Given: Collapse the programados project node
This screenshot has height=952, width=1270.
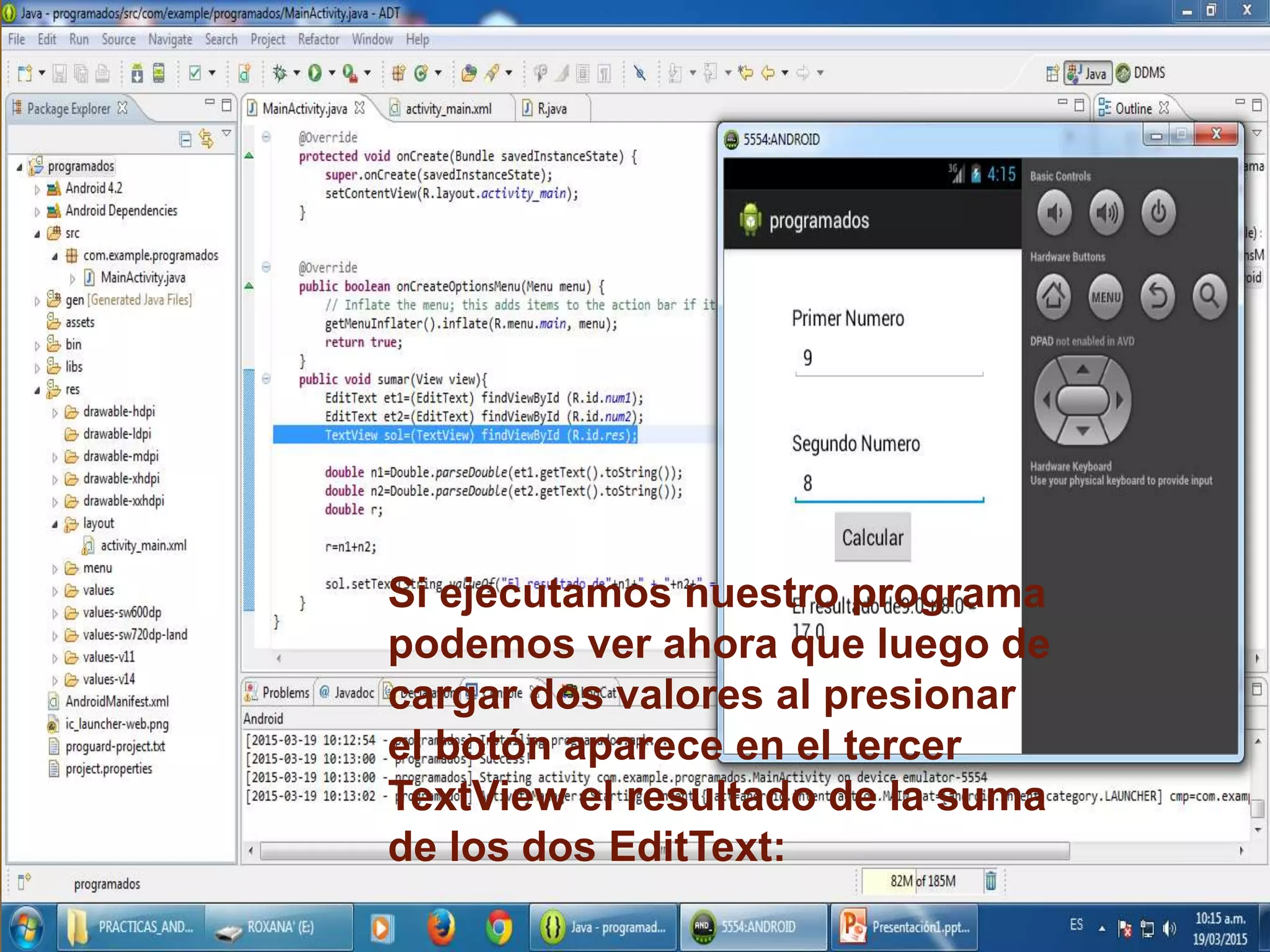Looking at the screenshot, I should coord(19,167).
